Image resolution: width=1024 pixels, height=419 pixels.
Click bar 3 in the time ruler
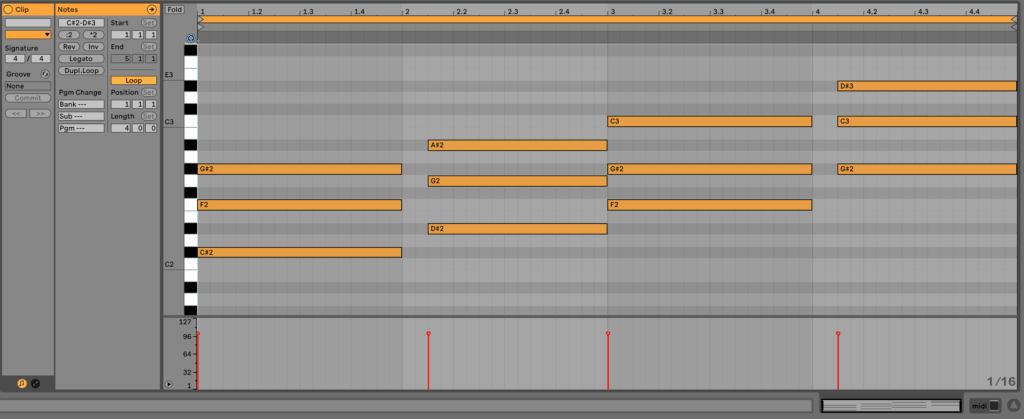point(612,11)
